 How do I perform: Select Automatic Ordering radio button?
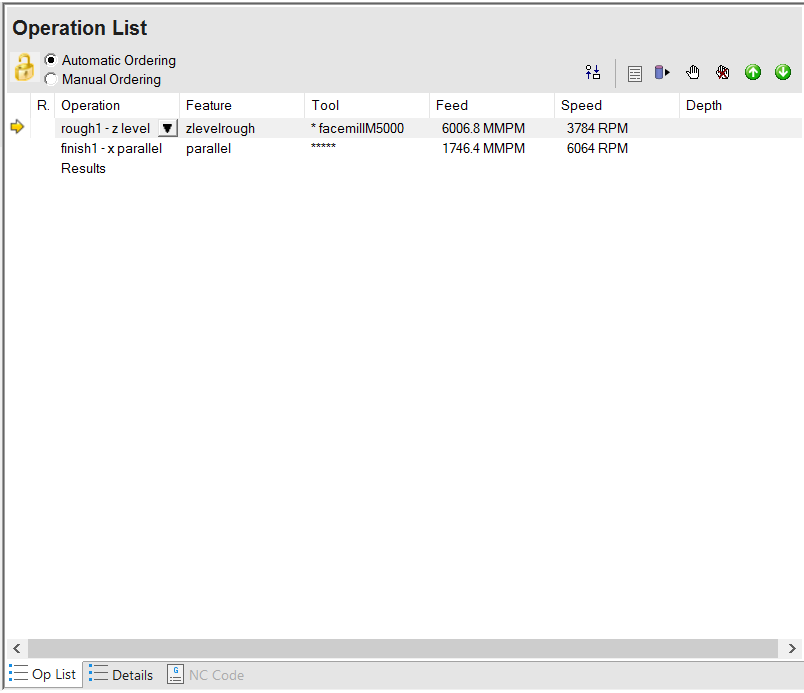coord(50,60)
